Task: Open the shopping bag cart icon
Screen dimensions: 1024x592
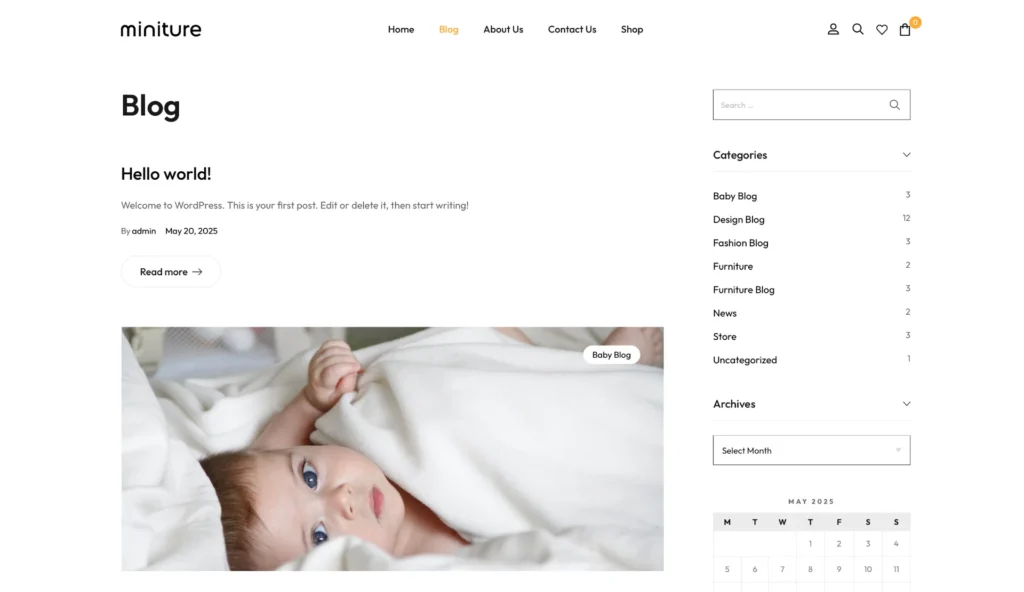Action: coord(904,29)
